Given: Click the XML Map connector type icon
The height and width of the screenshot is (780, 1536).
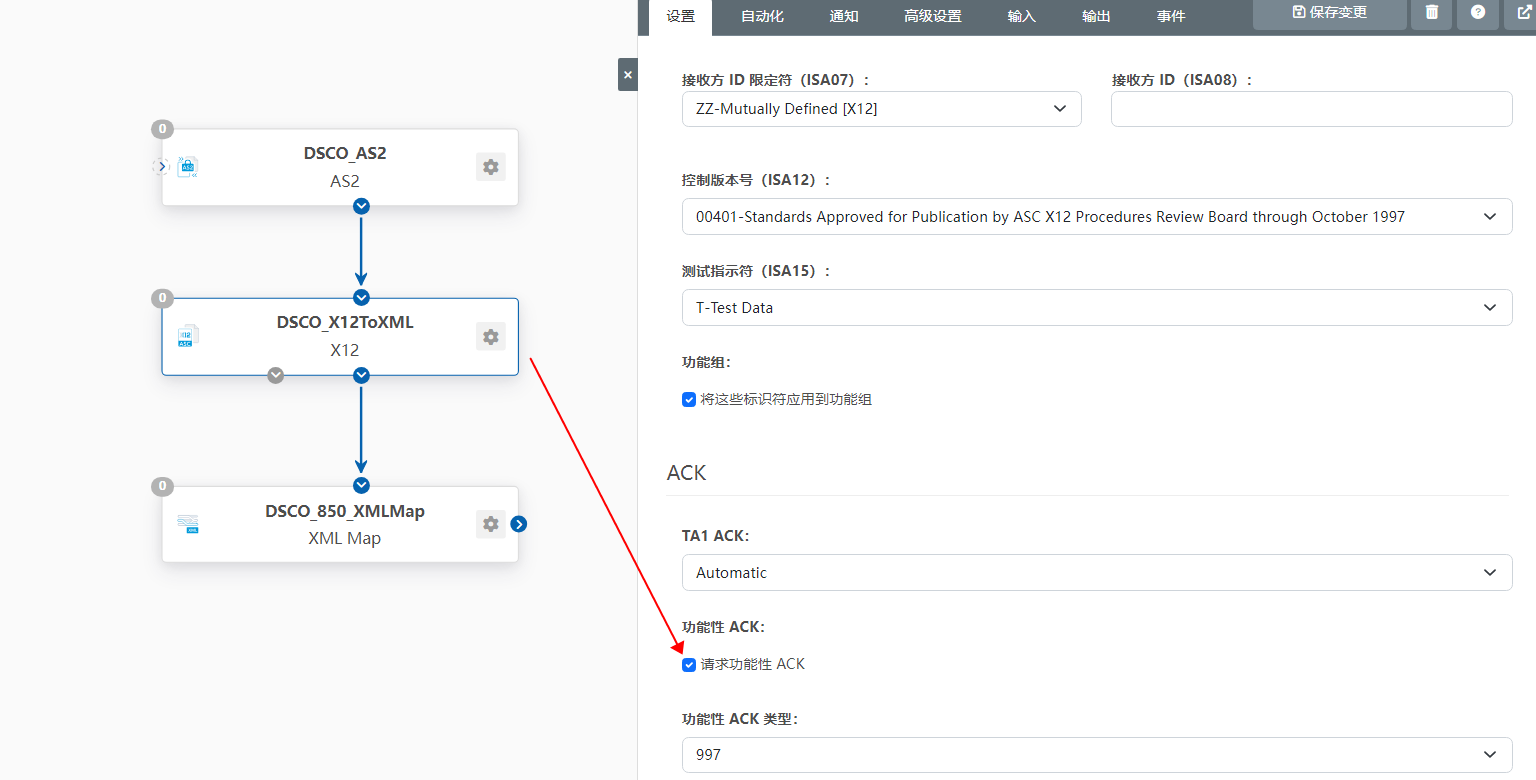Looking at the screenshot, I should point(187,524).
